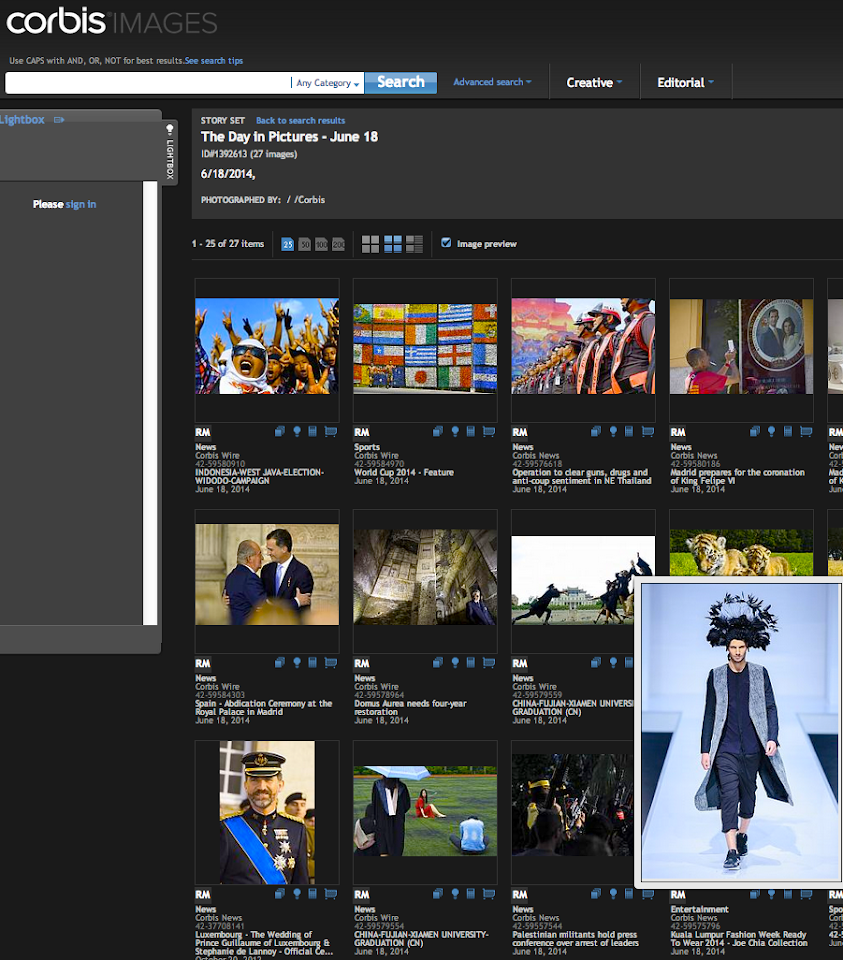Open the Thailand police lineup thumbnail
The height and width of the screenshot is (960, 843).
[x=583, y=346]
